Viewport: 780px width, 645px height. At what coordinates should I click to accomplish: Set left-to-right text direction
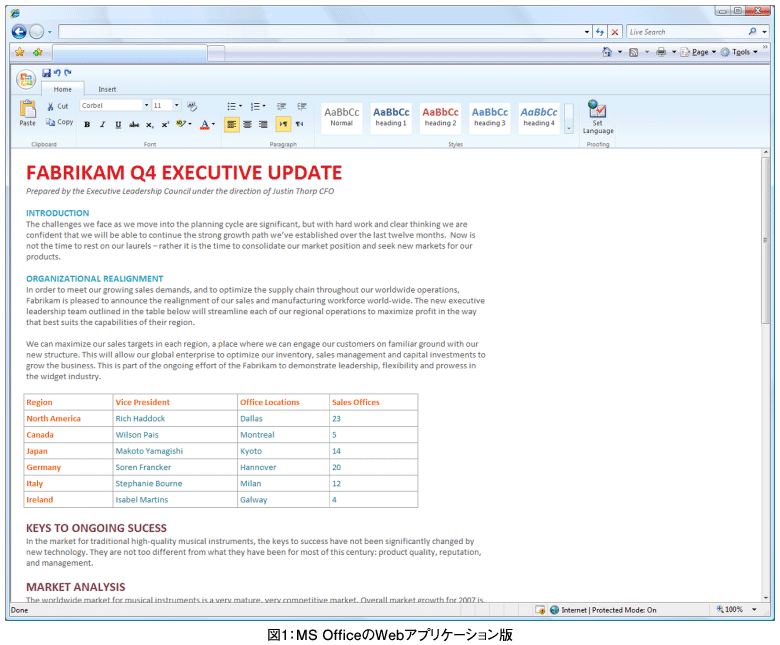283,124
